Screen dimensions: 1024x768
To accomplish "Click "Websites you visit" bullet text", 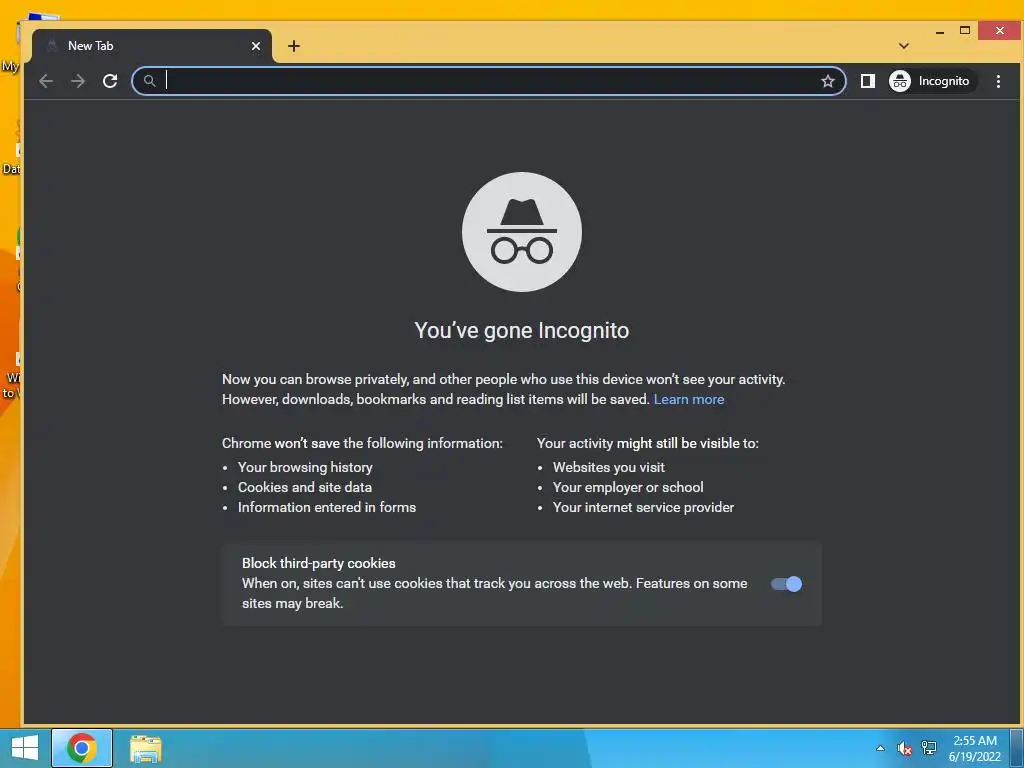I will pyautogui.click(x=609, y=468).
